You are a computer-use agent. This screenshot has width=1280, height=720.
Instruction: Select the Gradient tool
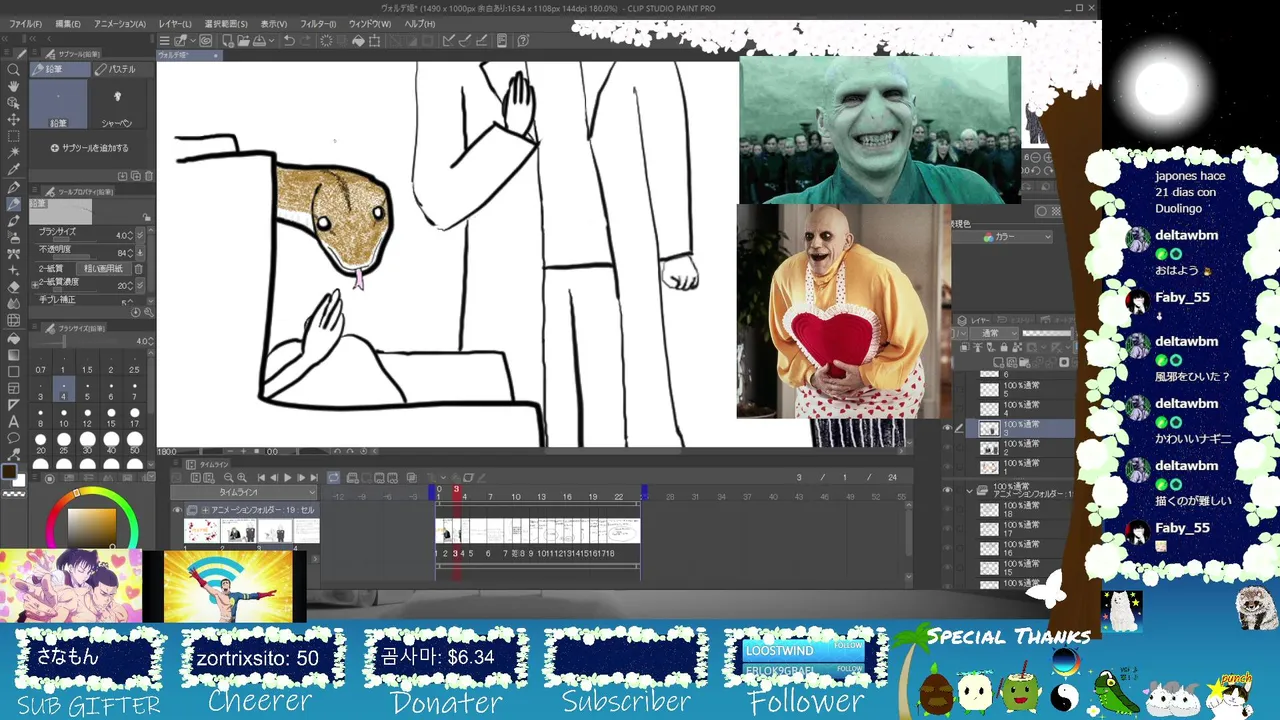(x=14, y=354)
